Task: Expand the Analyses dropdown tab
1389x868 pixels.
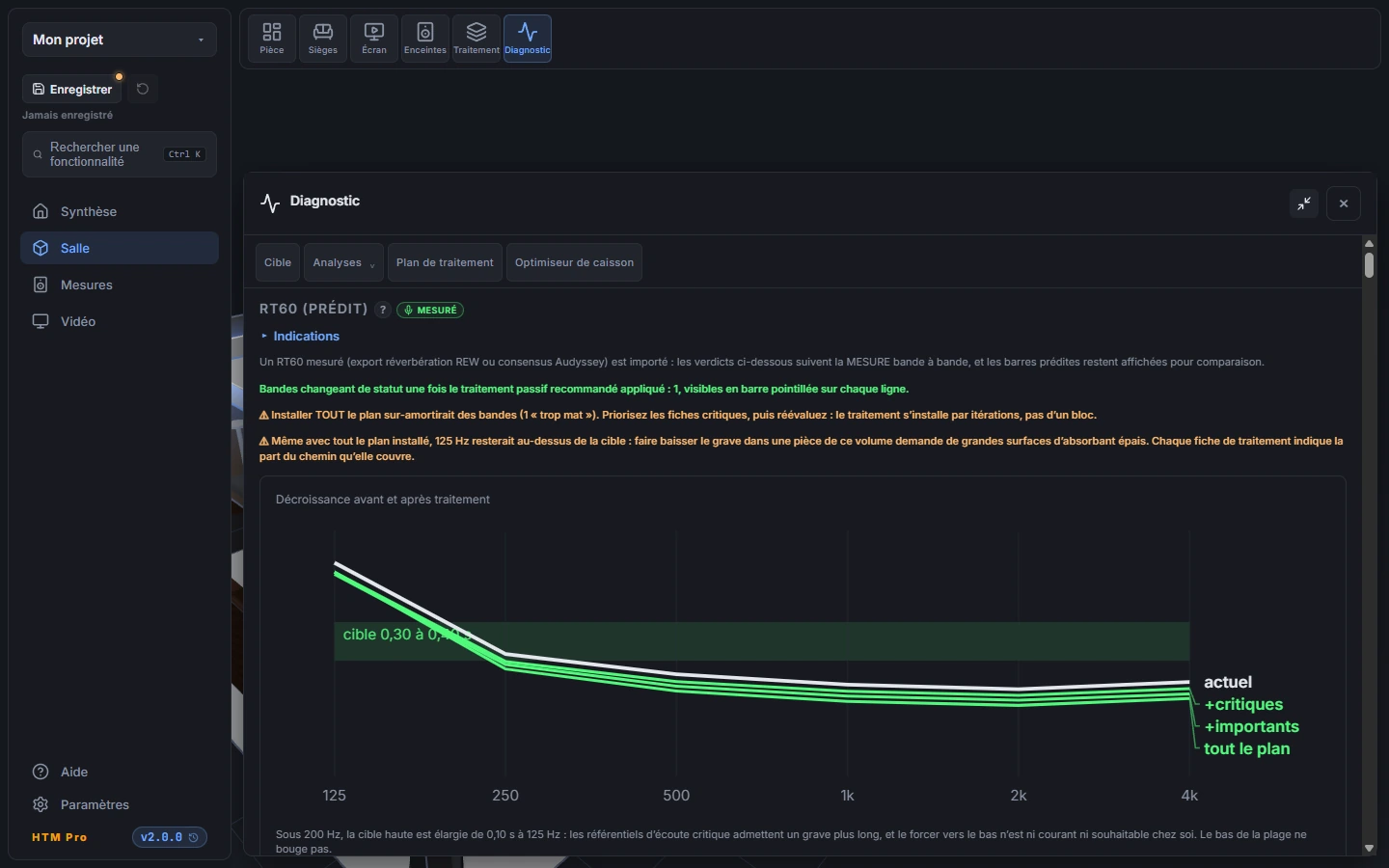Action: (x=343, y=262)
